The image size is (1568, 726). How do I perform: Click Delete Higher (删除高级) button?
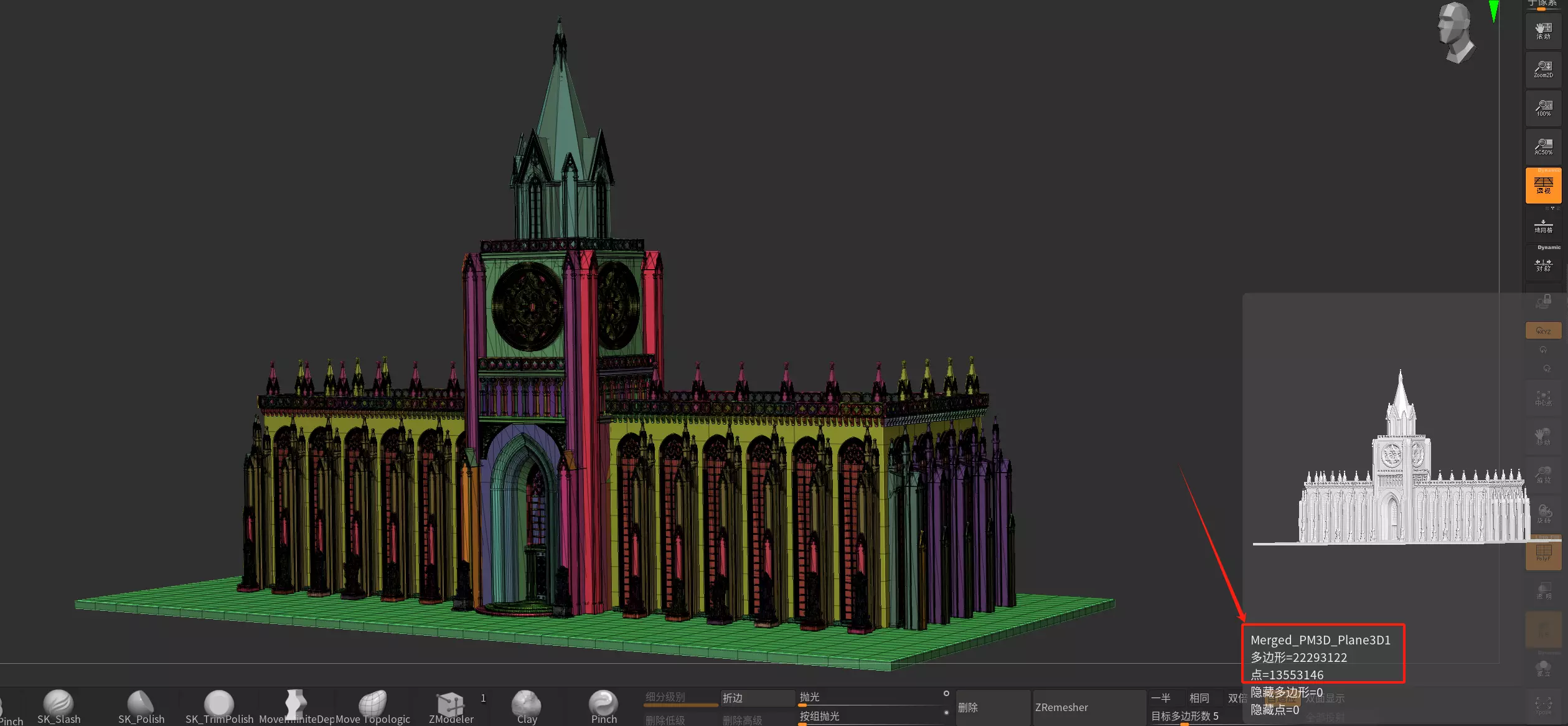[x=758, y=719]
